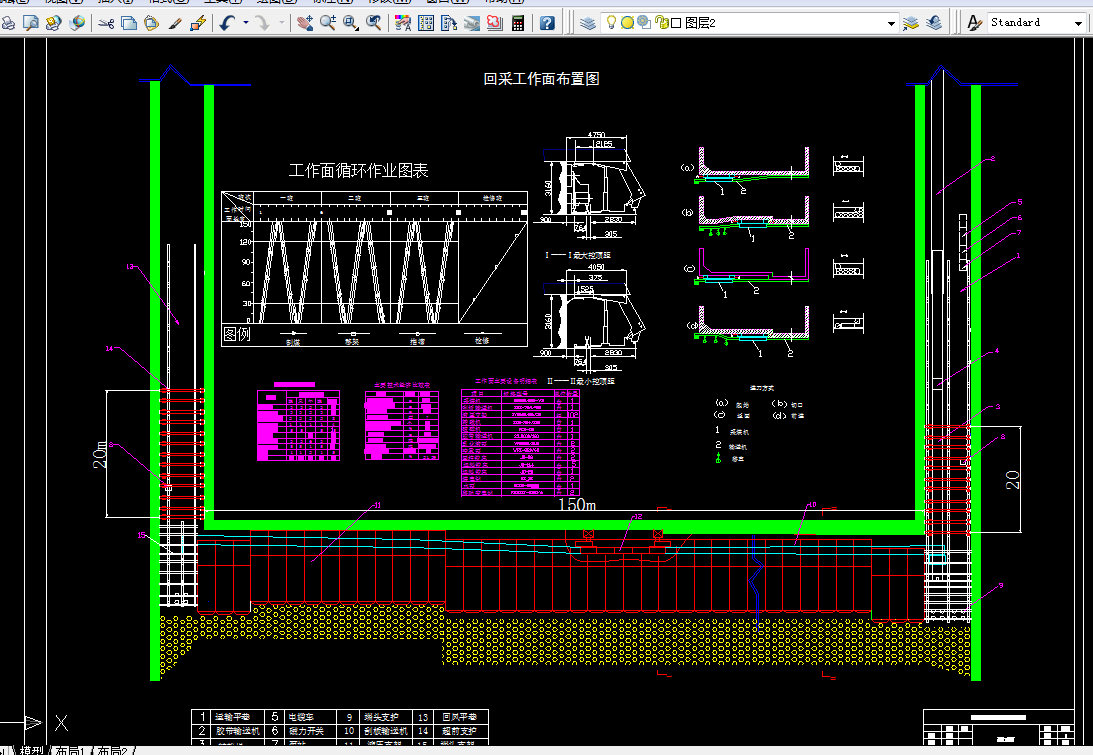Image resolution: width=1093 pixels, height=755 pixels.
Task: Cut selection with scissors icon
Action: (106, 23)
